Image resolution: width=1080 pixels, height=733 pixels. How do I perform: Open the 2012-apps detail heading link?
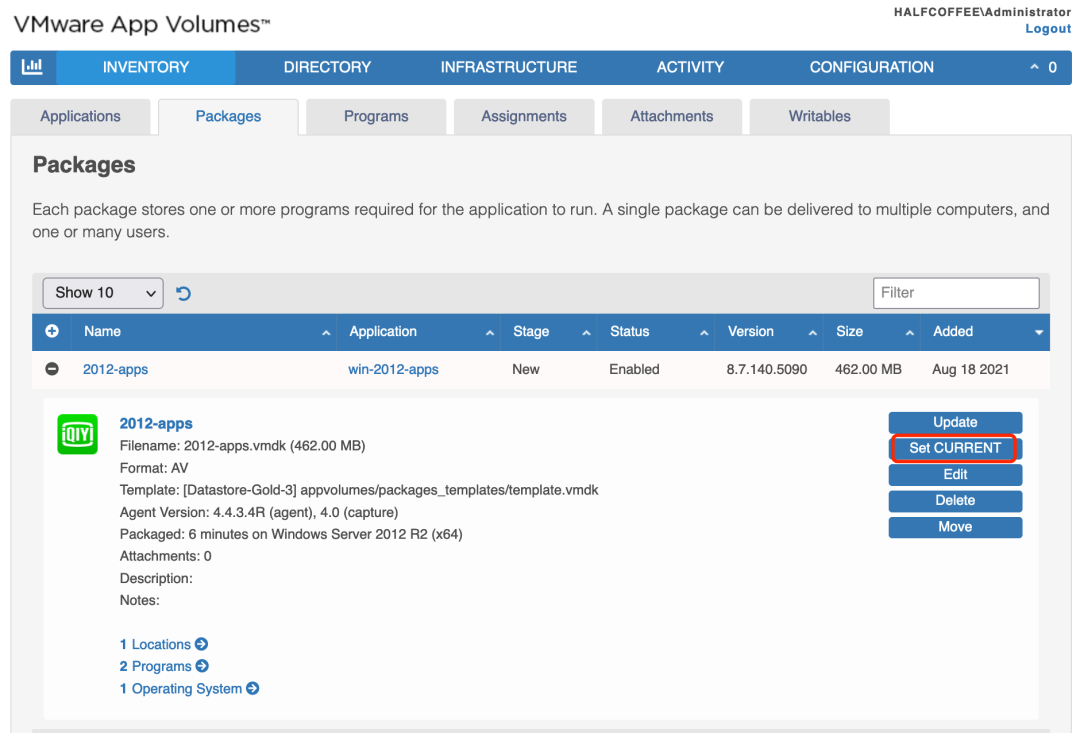156,424
